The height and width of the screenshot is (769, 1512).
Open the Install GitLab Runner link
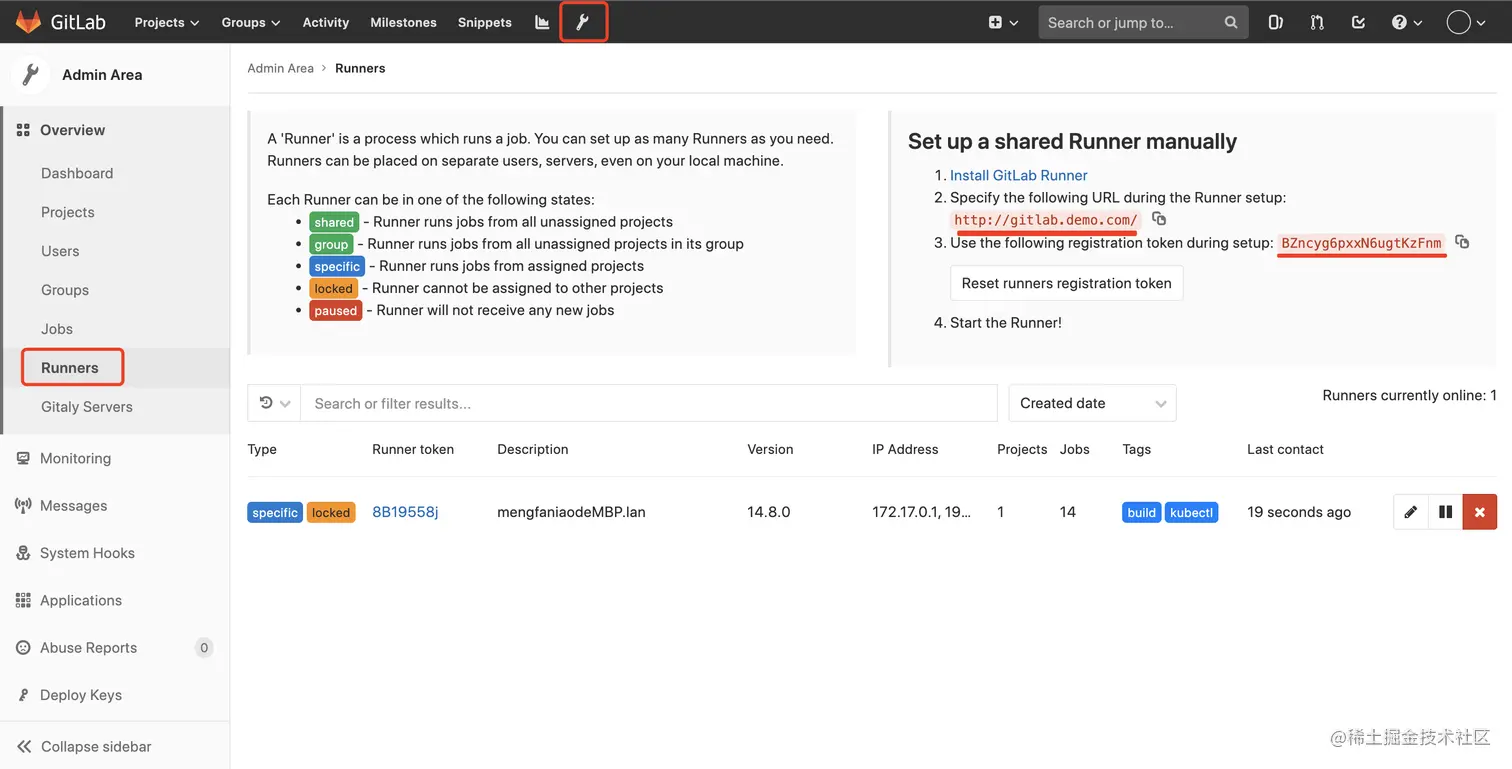tap(1019, 175)
